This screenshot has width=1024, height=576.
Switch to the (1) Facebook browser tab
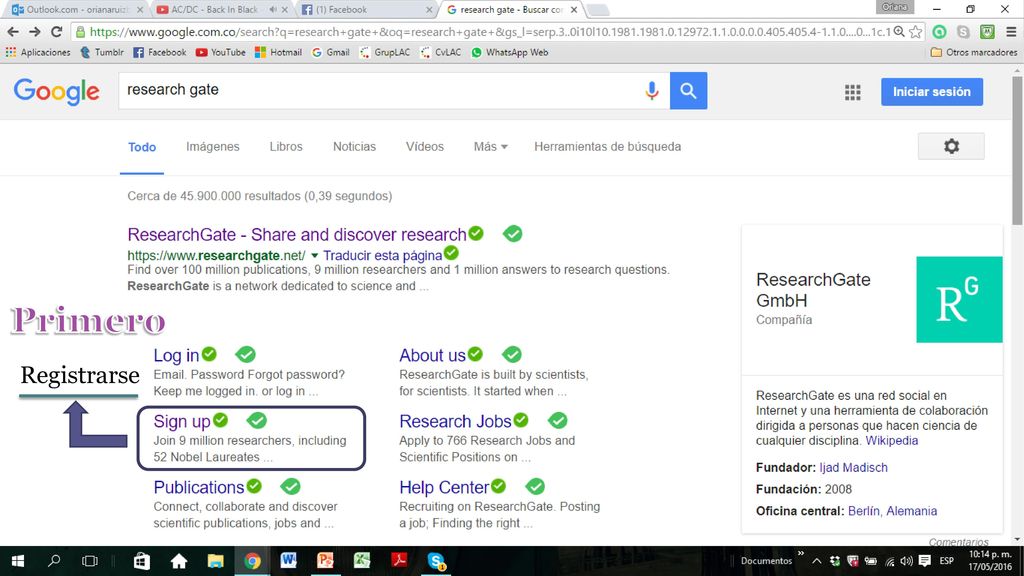pos(364,9)
